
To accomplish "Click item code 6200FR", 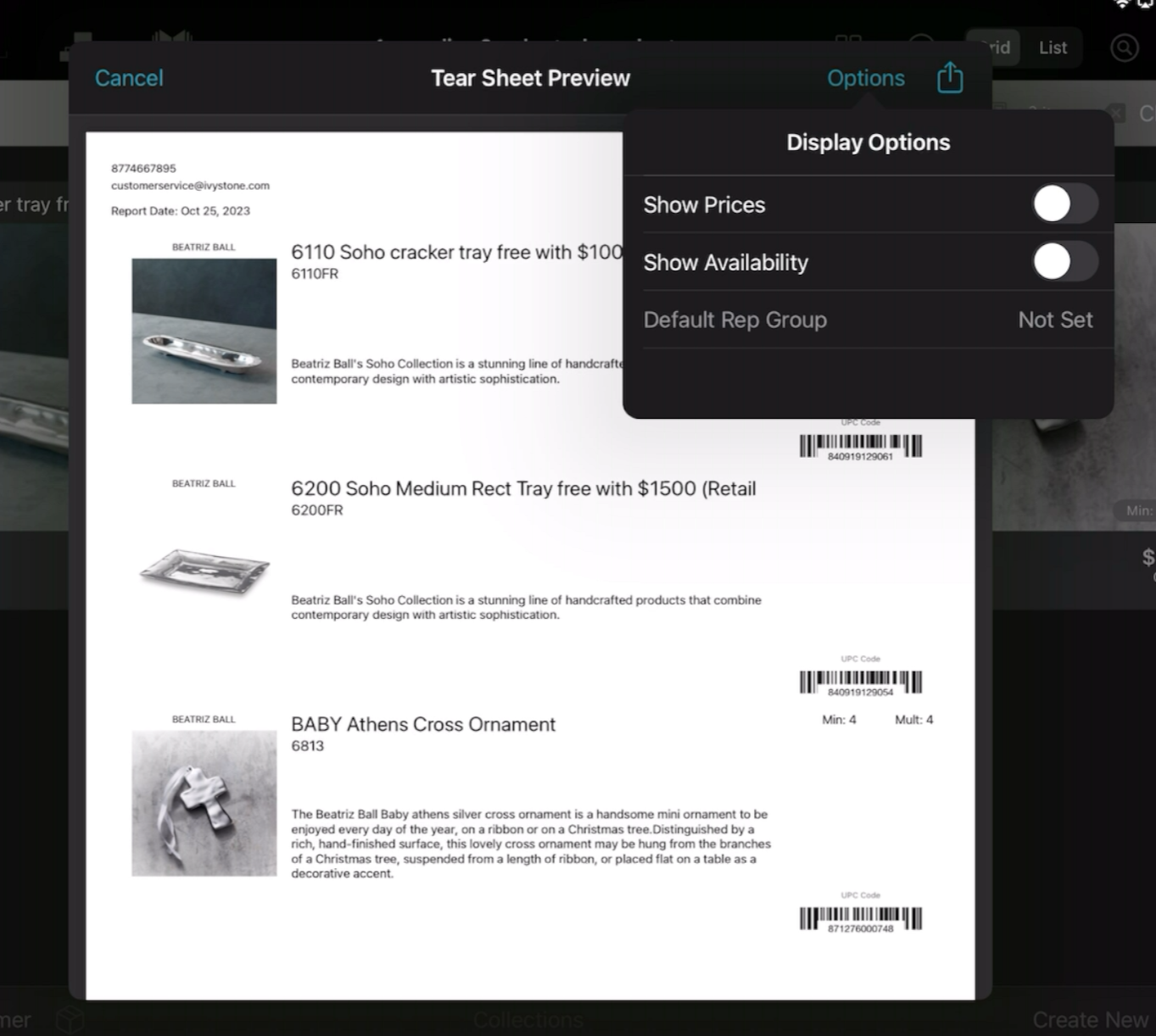I will point(317,510).
